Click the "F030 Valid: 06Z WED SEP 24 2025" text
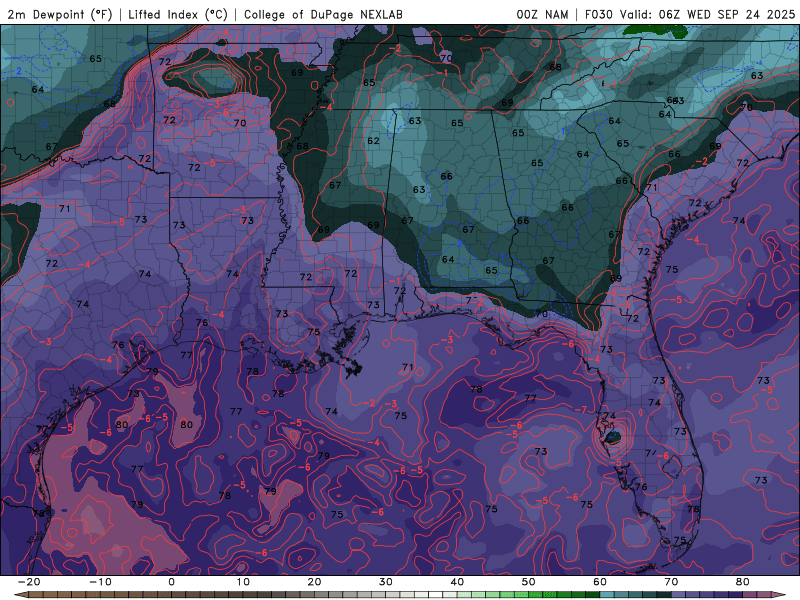Image resolution: width=800 pixels, height=600 pixels. coord(690,14)
